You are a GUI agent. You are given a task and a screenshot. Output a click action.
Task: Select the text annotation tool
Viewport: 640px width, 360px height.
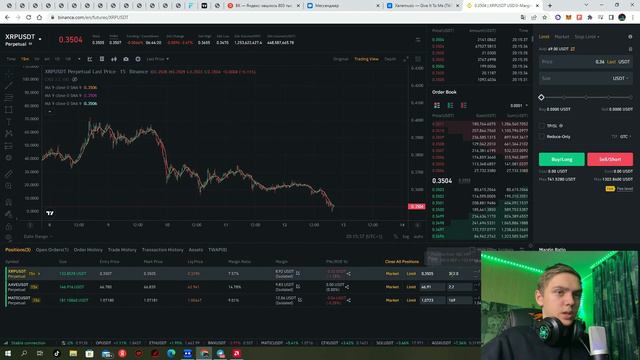[9, 122]
